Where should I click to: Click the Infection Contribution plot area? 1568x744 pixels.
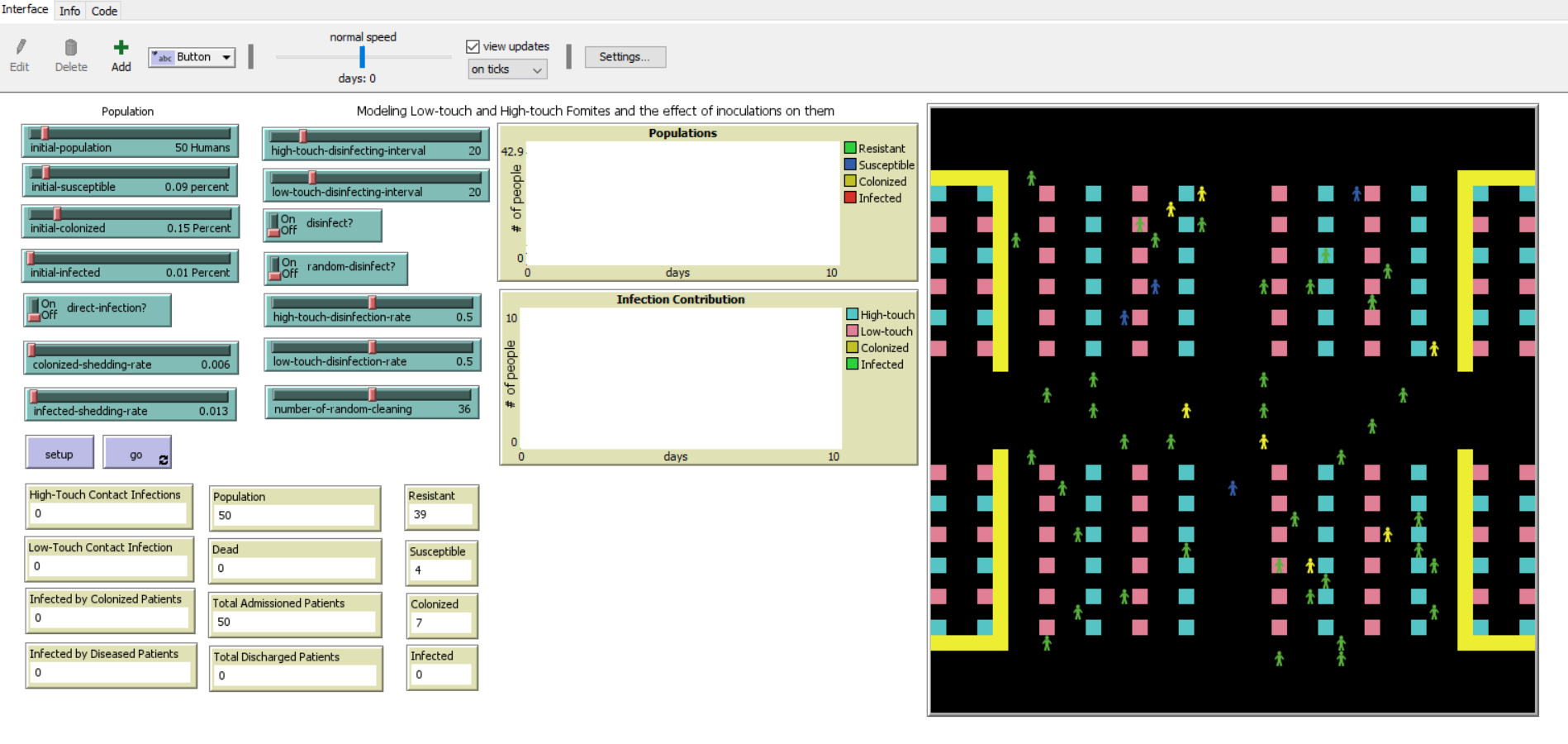[681, 379]
